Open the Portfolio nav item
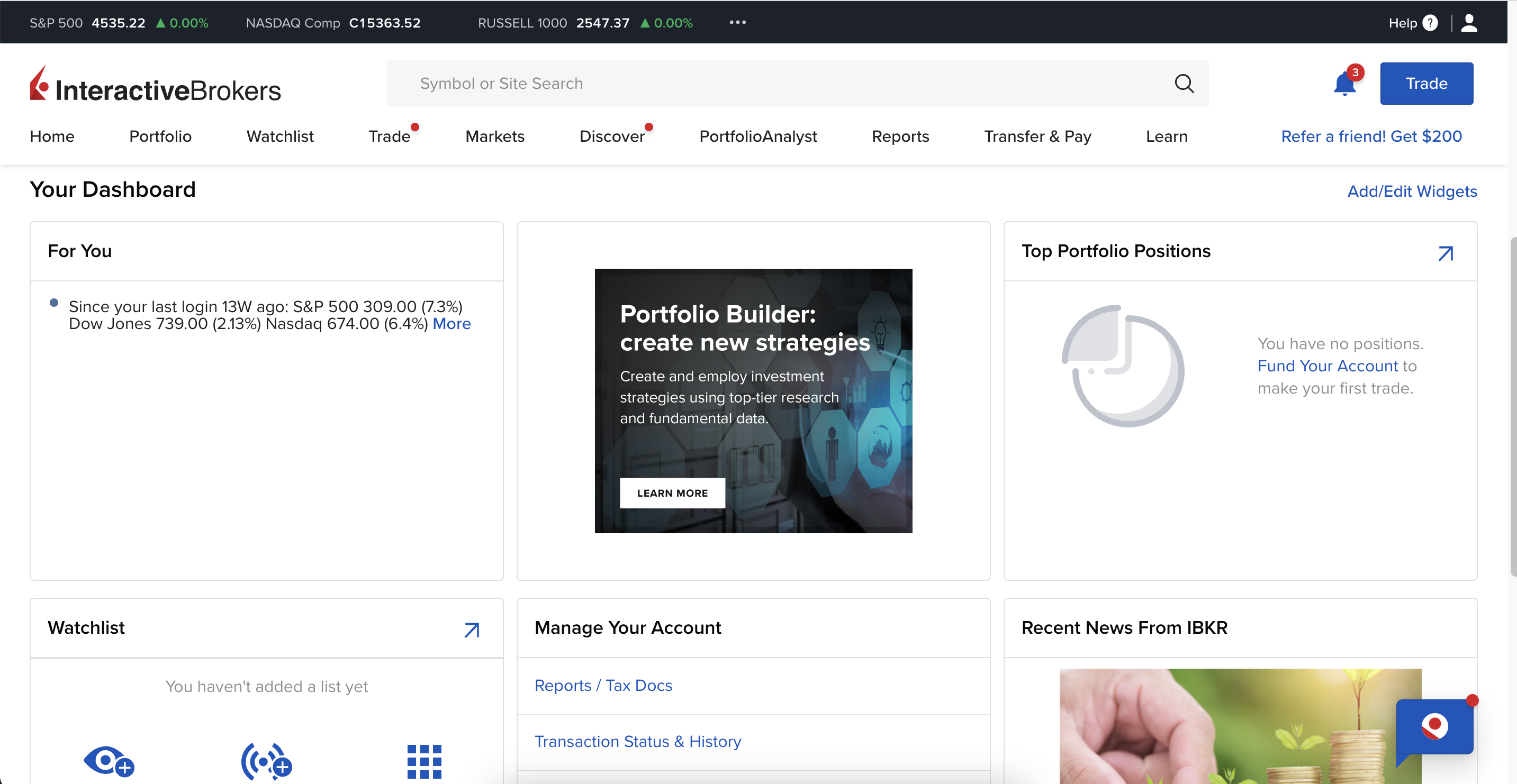The image size is (1517, 784). point(160,136)
